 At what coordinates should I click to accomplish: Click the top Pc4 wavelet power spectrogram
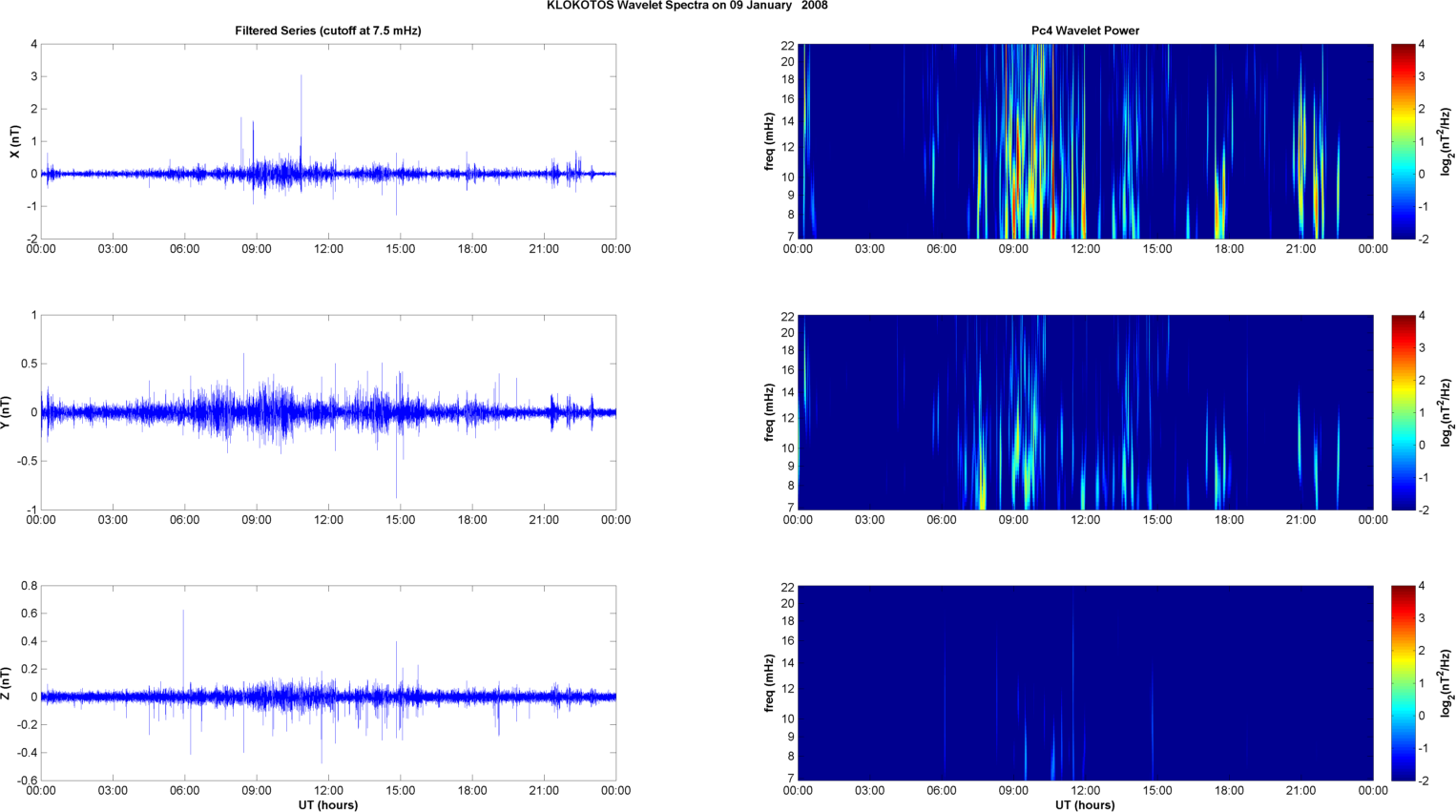1085,141
